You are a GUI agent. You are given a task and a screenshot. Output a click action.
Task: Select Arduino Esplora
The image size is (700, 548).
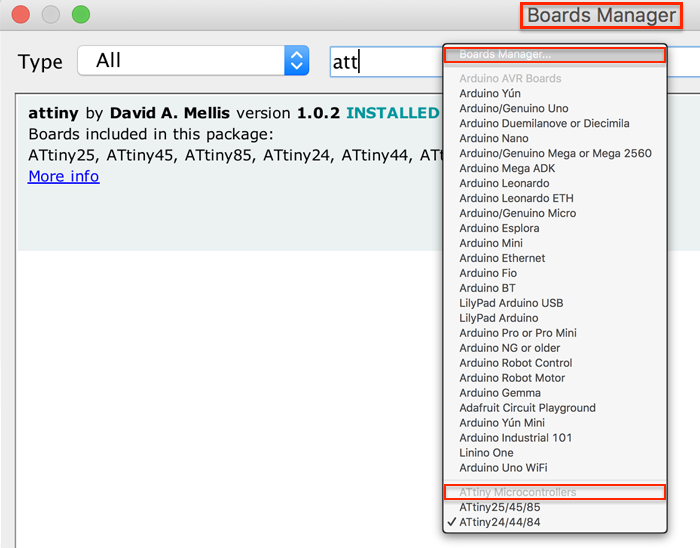(x=555, y=228)
